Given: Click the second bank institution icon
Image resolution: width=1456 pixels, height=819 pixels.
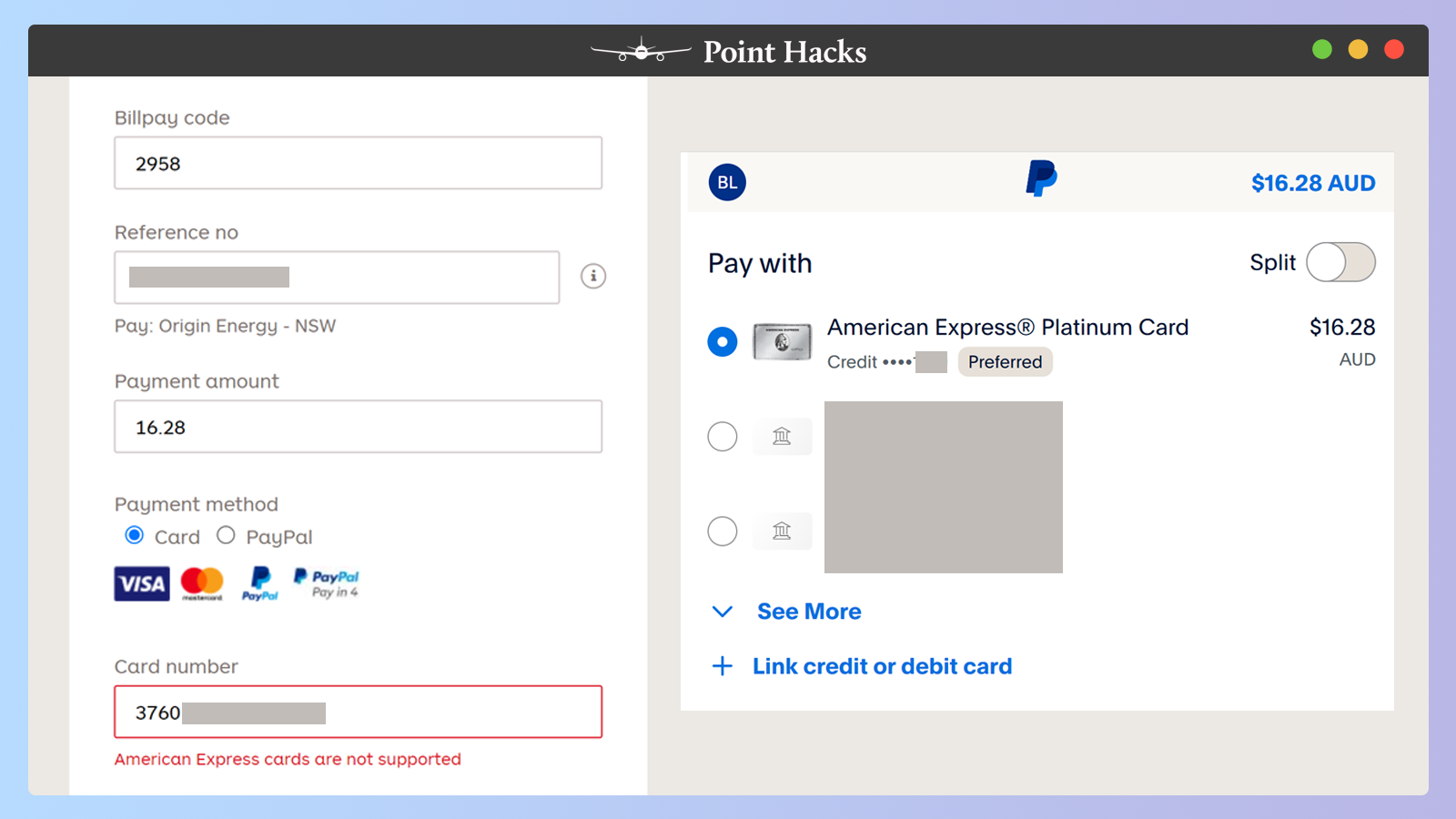Looking at the screenshot, I should [x=783, y=531].
